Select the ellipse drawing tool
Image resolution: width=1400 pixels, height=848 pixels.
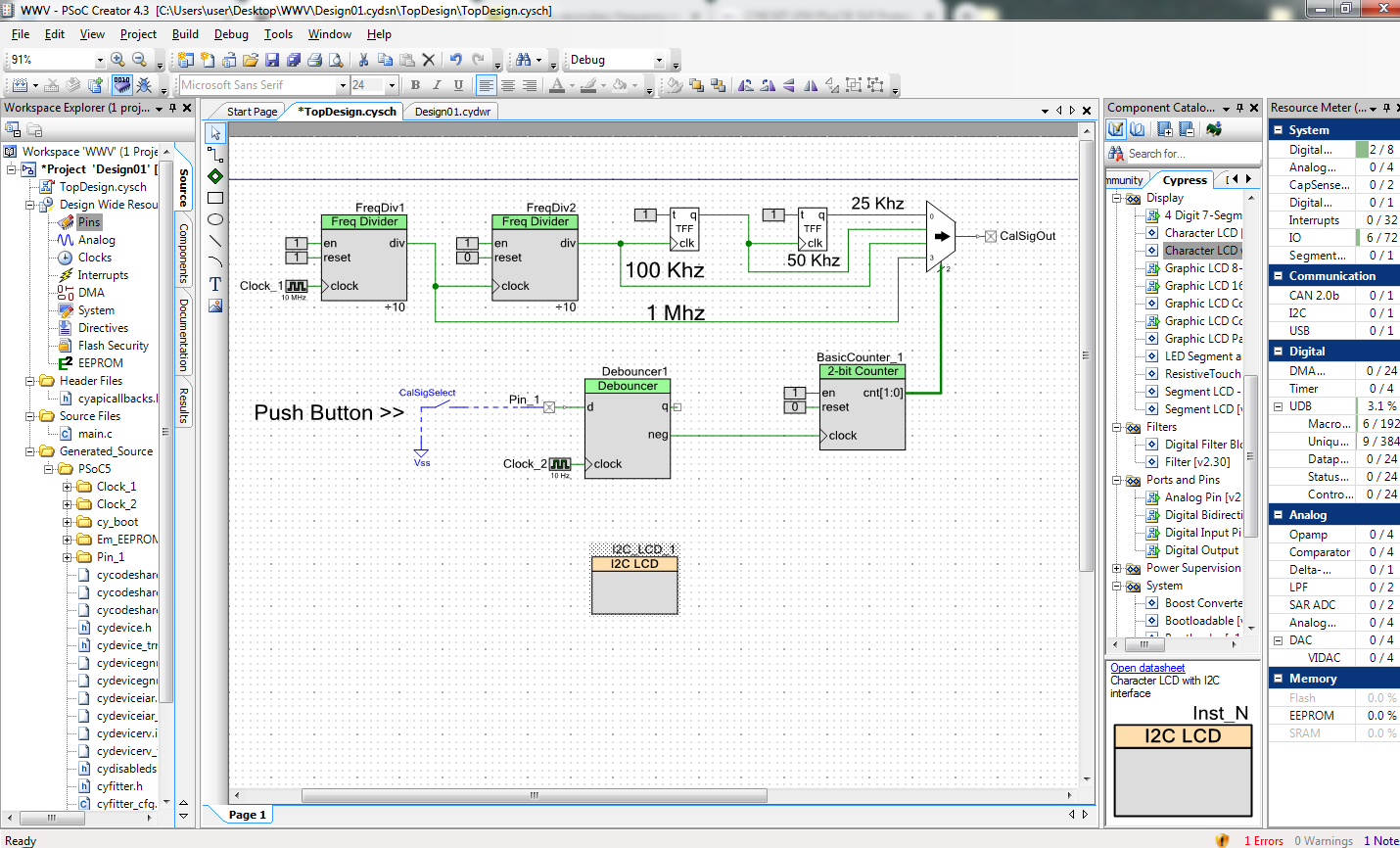coord(215,219)
